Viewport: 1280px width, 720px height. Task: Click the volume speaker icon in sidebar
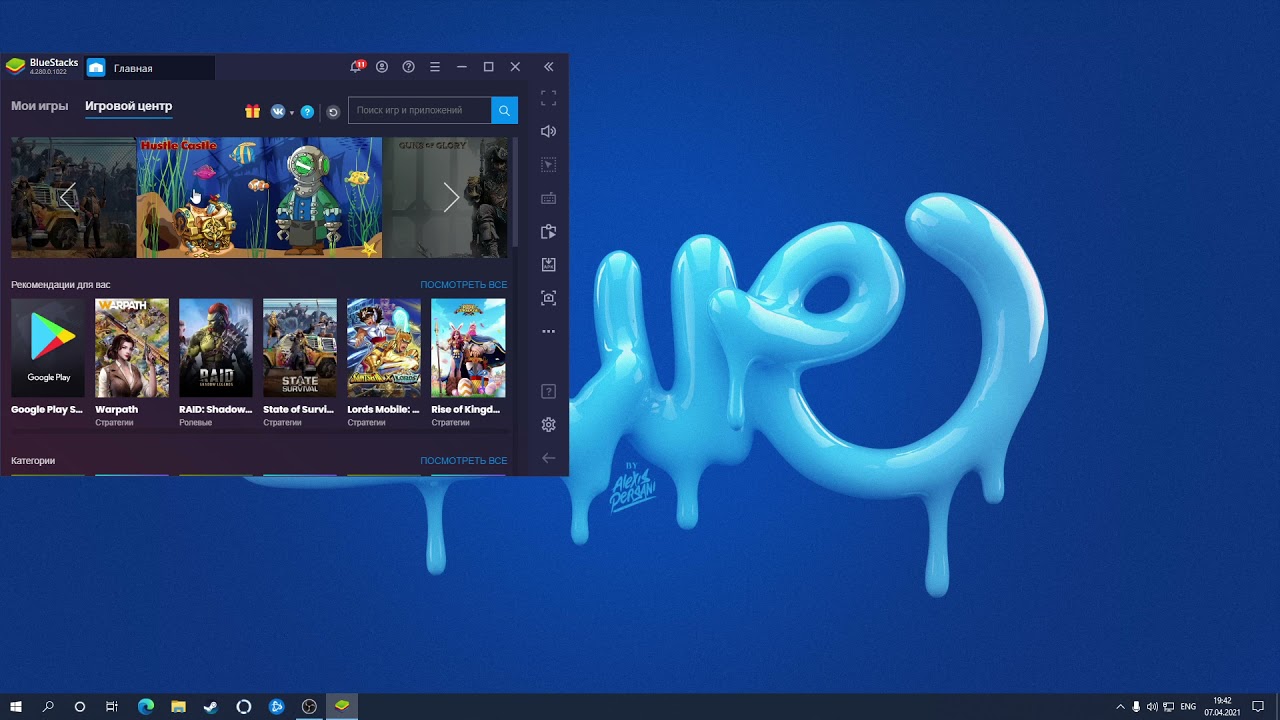point(548,131)
